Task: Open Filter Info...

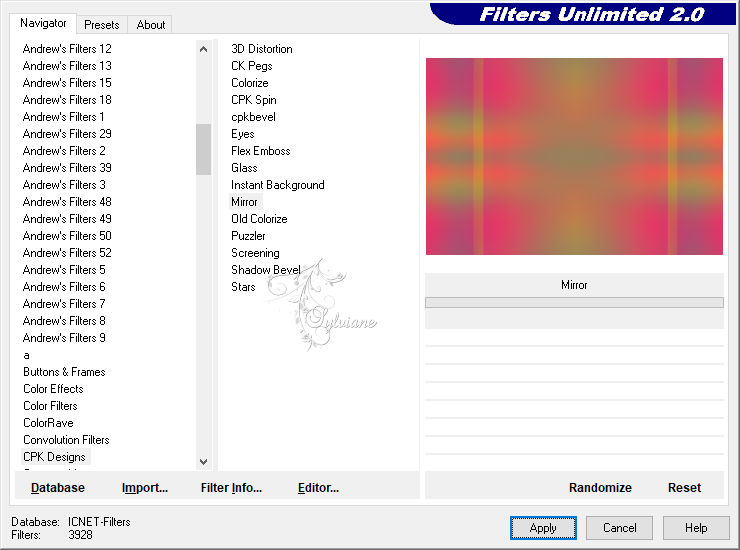Action: [231, 488]
